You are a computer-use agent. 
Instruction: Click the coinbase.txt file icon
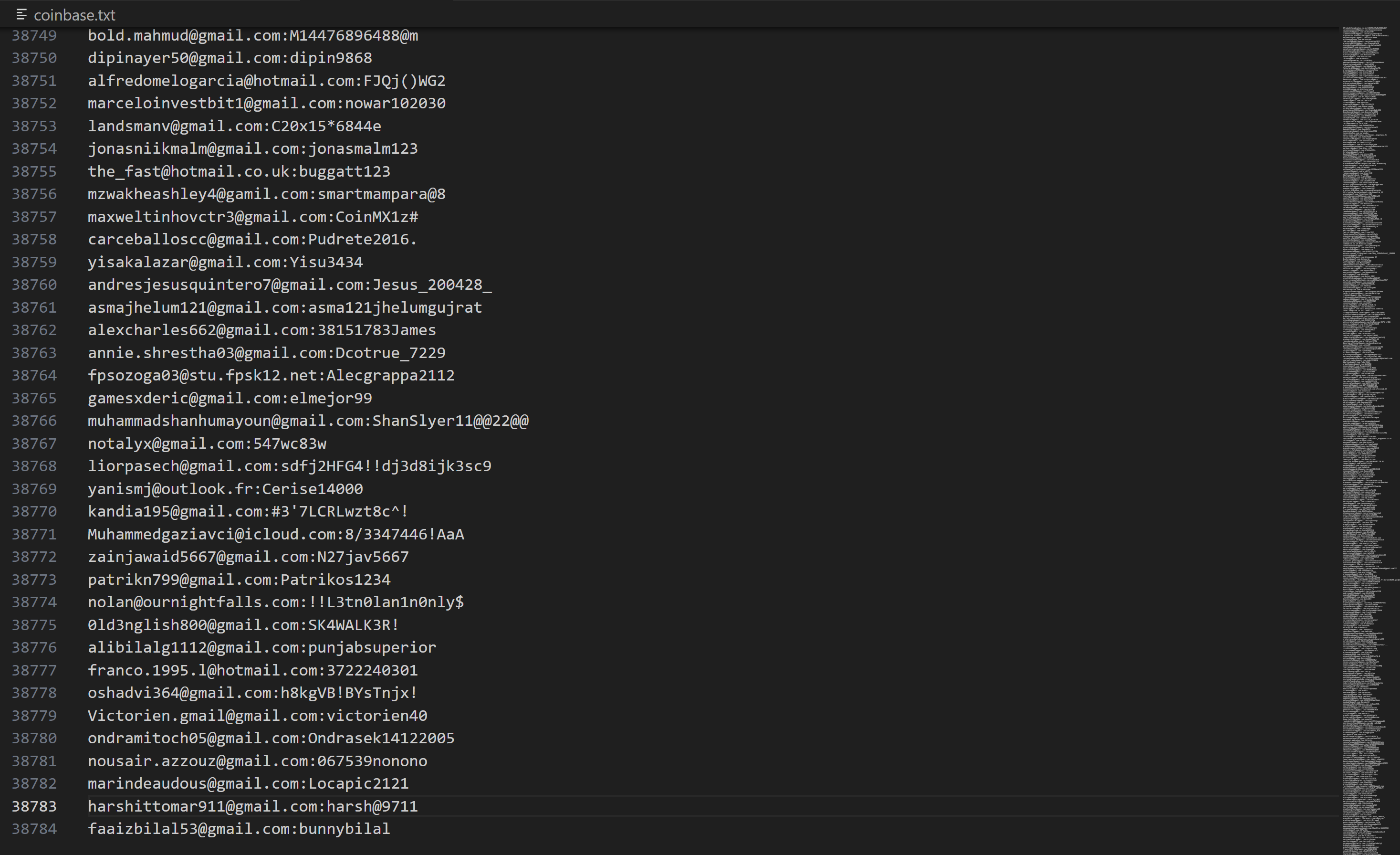click(x=21, y=15)
